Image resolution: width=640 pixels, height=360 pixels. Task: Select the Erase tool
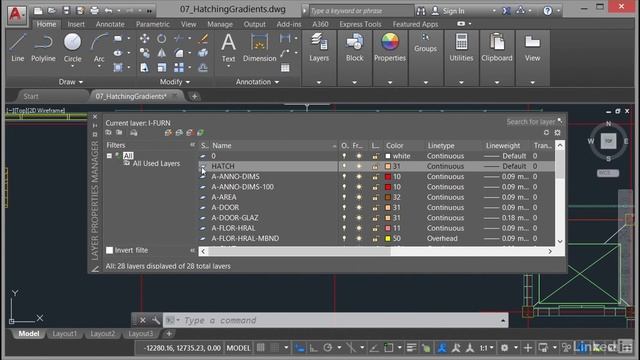point(203,39)
